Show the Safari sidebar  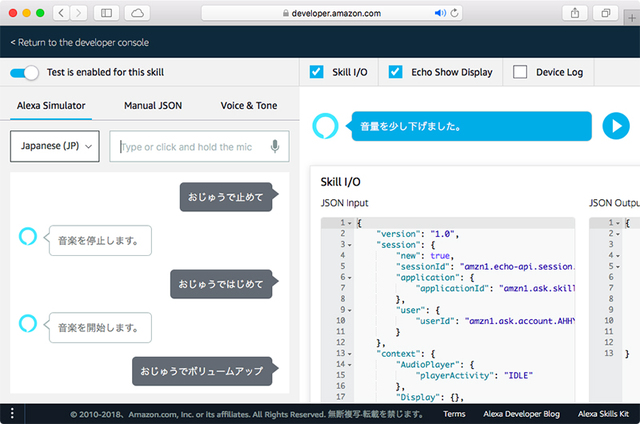(x=108, y=13)
